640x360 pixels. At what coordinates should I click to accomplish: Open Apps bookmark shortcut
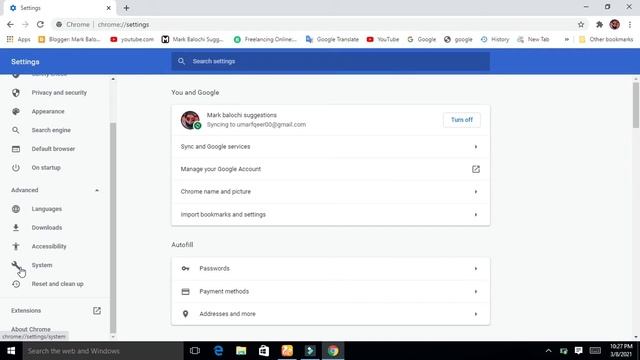click(18, 39)
